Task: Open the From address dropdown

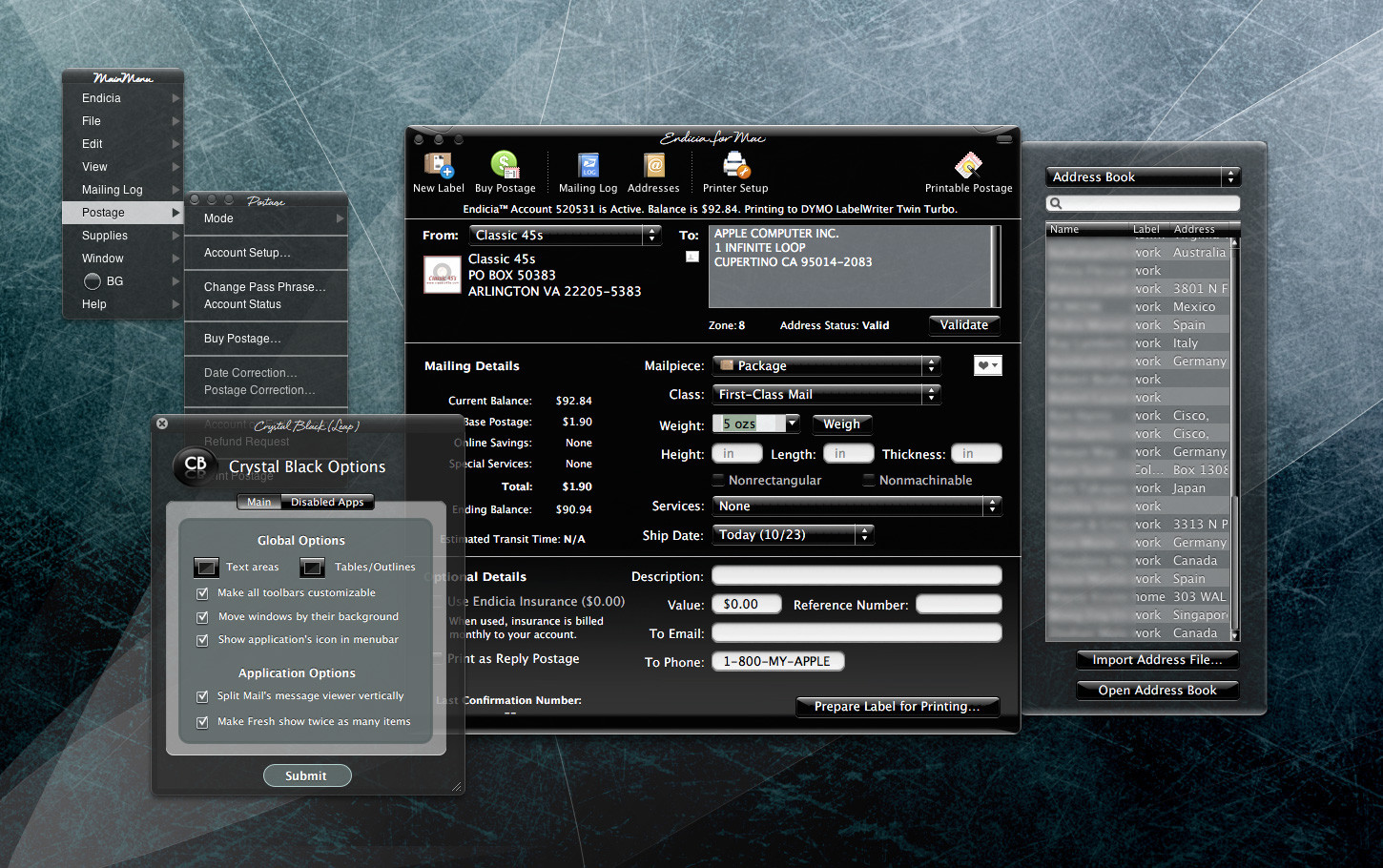Action: coord(565,235)
